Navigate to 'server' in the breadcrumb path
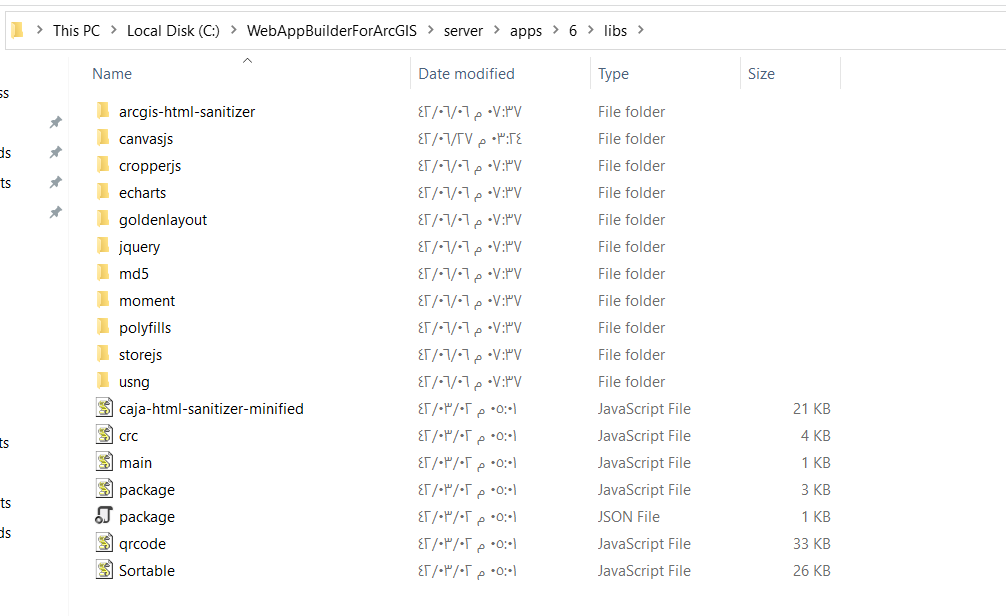 (463, 30)
